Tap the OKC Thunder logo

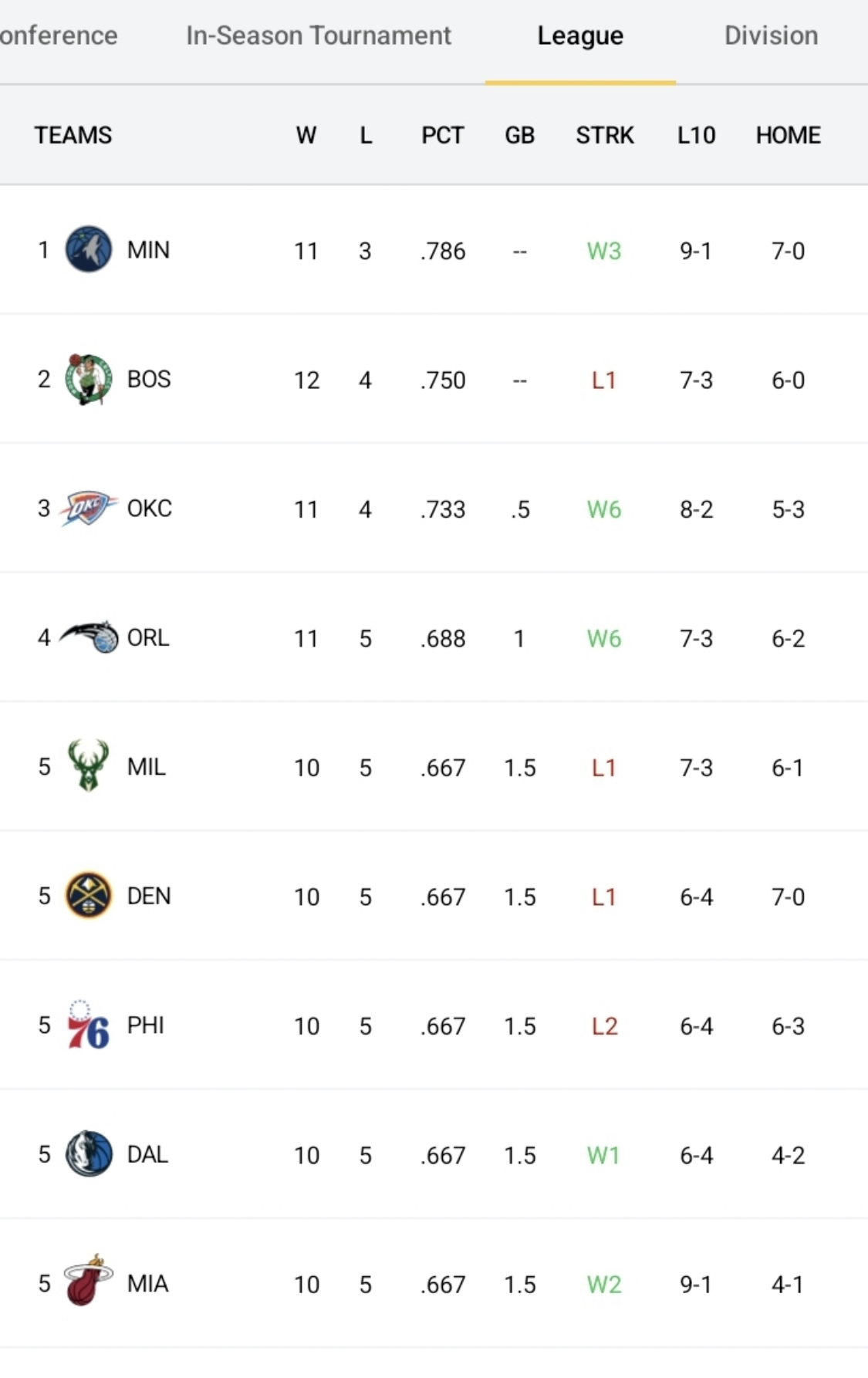[88, 508]
